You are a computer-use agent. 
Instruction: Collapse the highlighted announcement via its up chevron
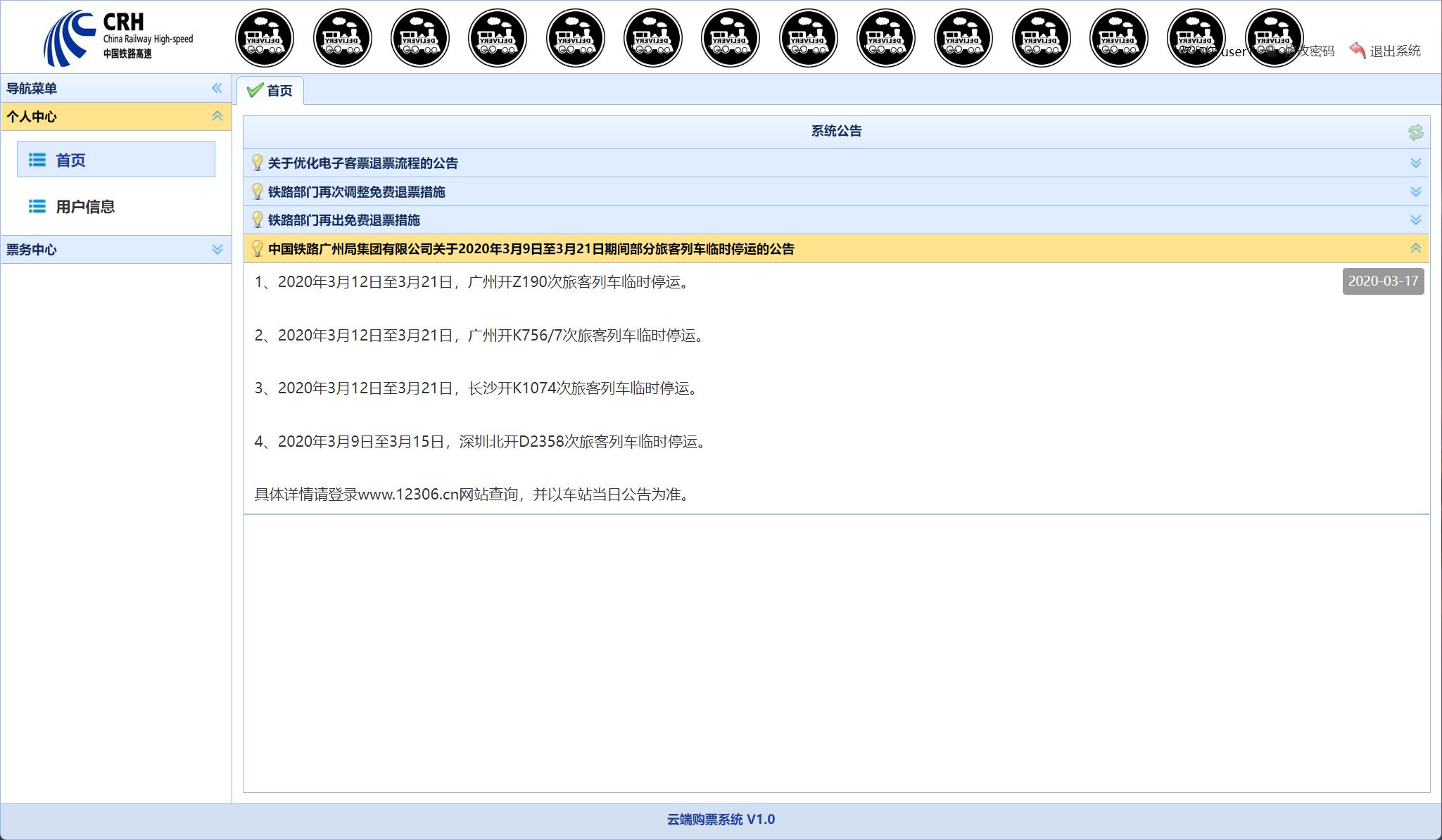coord(1415,248)
